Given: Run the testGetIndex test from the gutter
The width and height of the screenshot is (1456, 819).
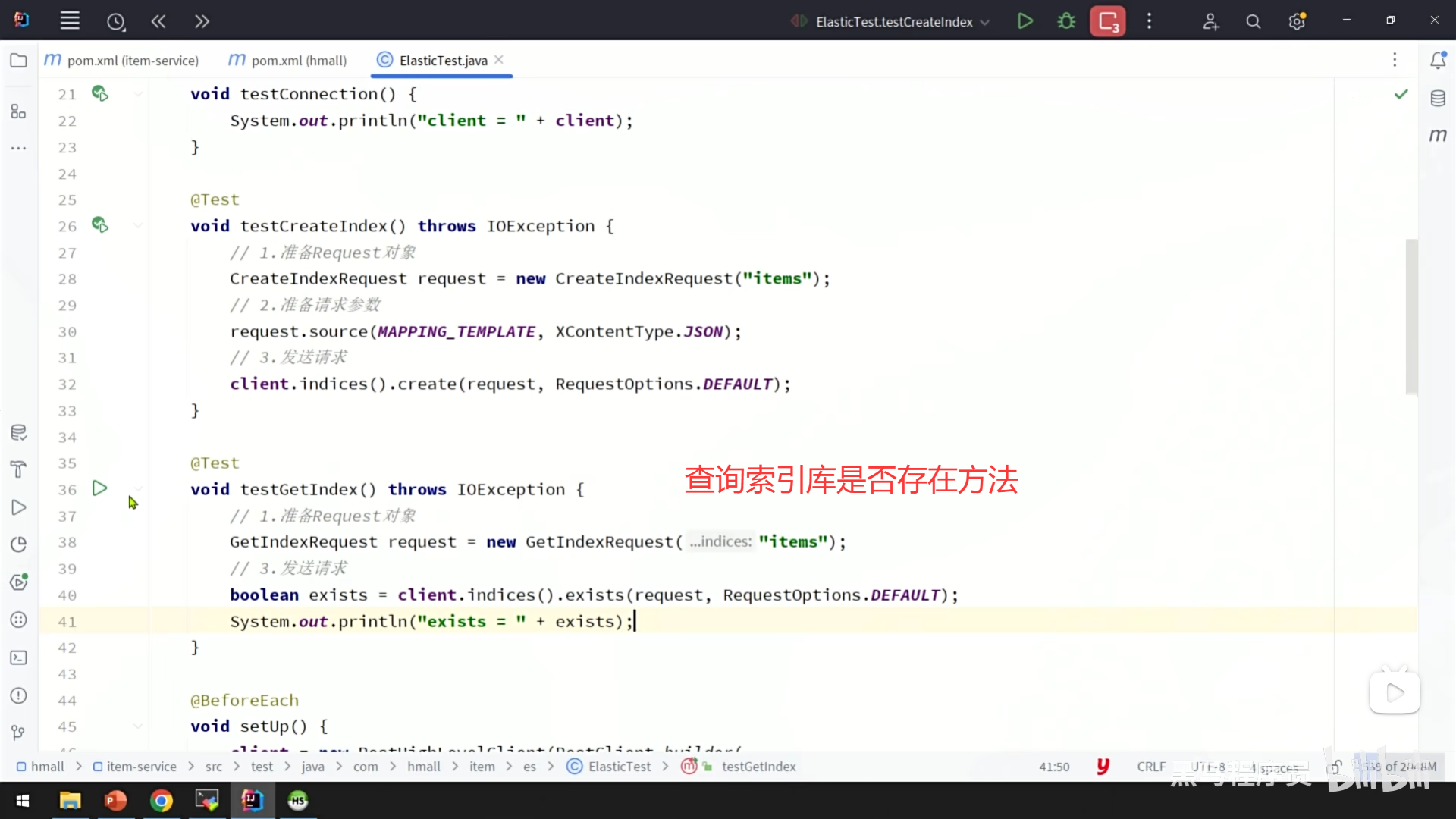Looking at the screenshot, I should (99, 488).
